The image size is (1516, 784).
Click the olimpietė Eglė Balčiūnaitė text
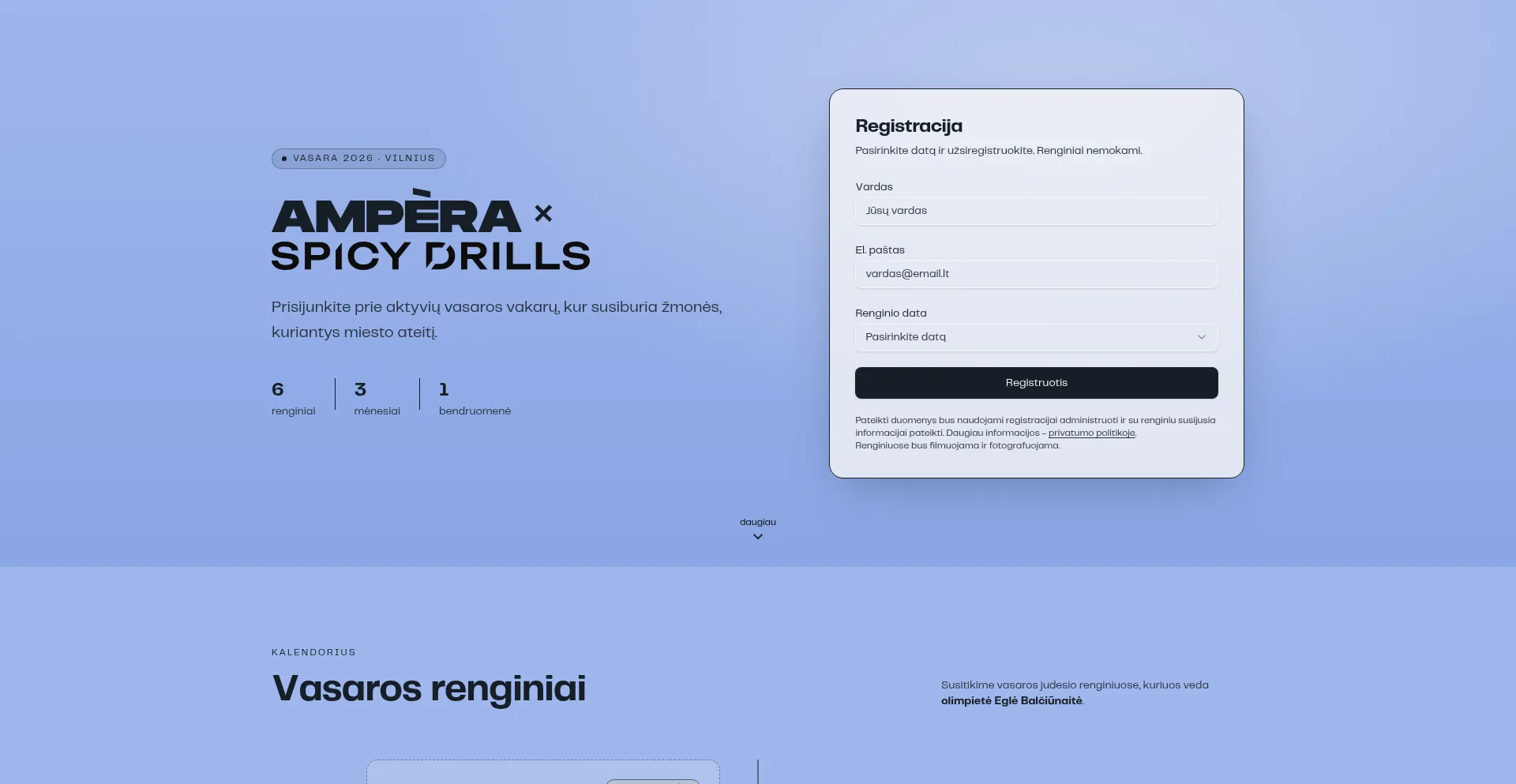tap(1011, 701)
